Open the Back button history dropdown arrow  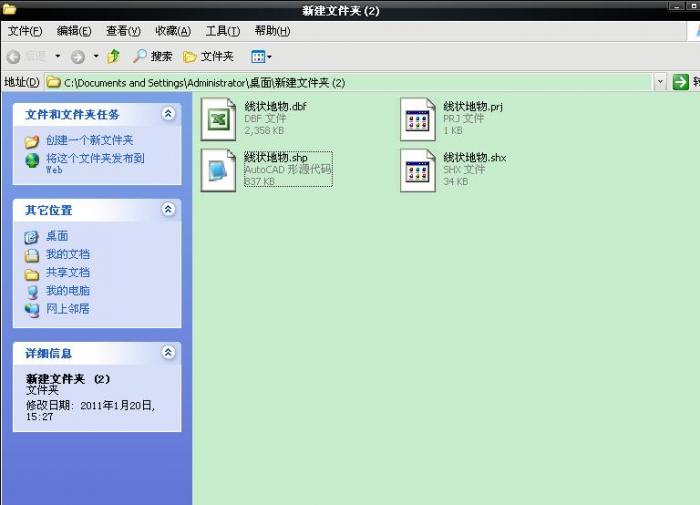coord(58,57)
